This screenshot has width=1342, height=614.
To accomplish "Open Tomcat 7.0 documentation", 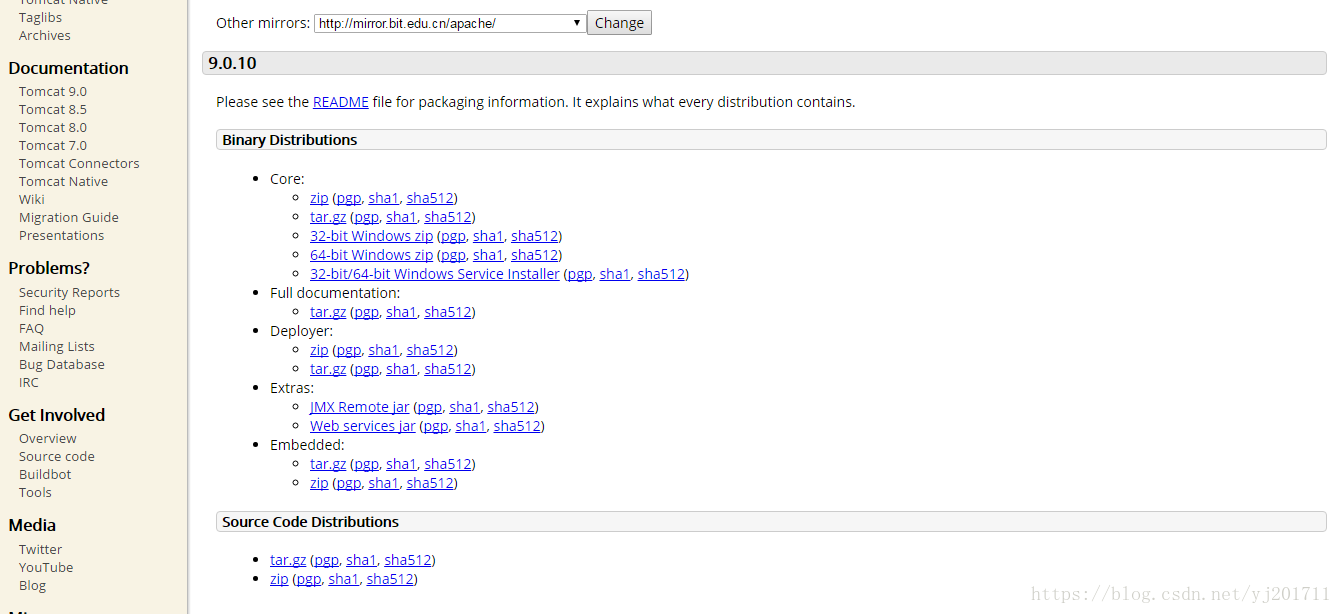I will [53, 145].
